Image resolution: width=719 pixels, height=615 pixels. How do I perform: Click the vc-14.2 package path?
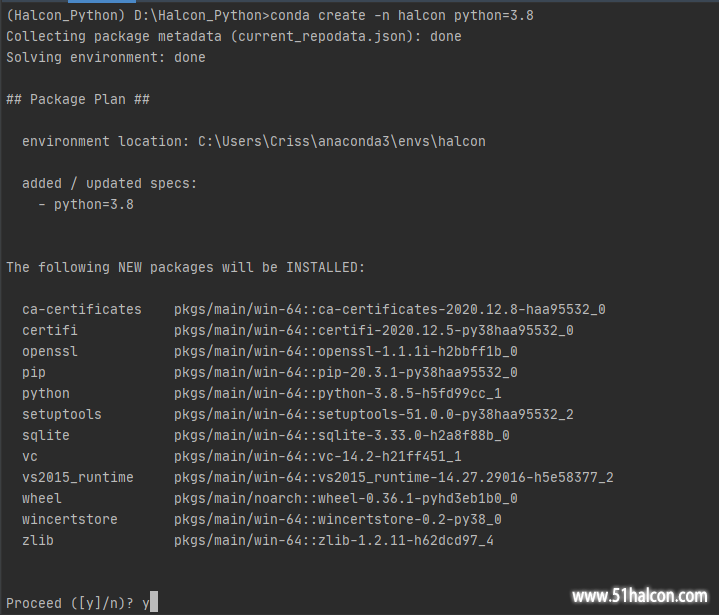318,457
